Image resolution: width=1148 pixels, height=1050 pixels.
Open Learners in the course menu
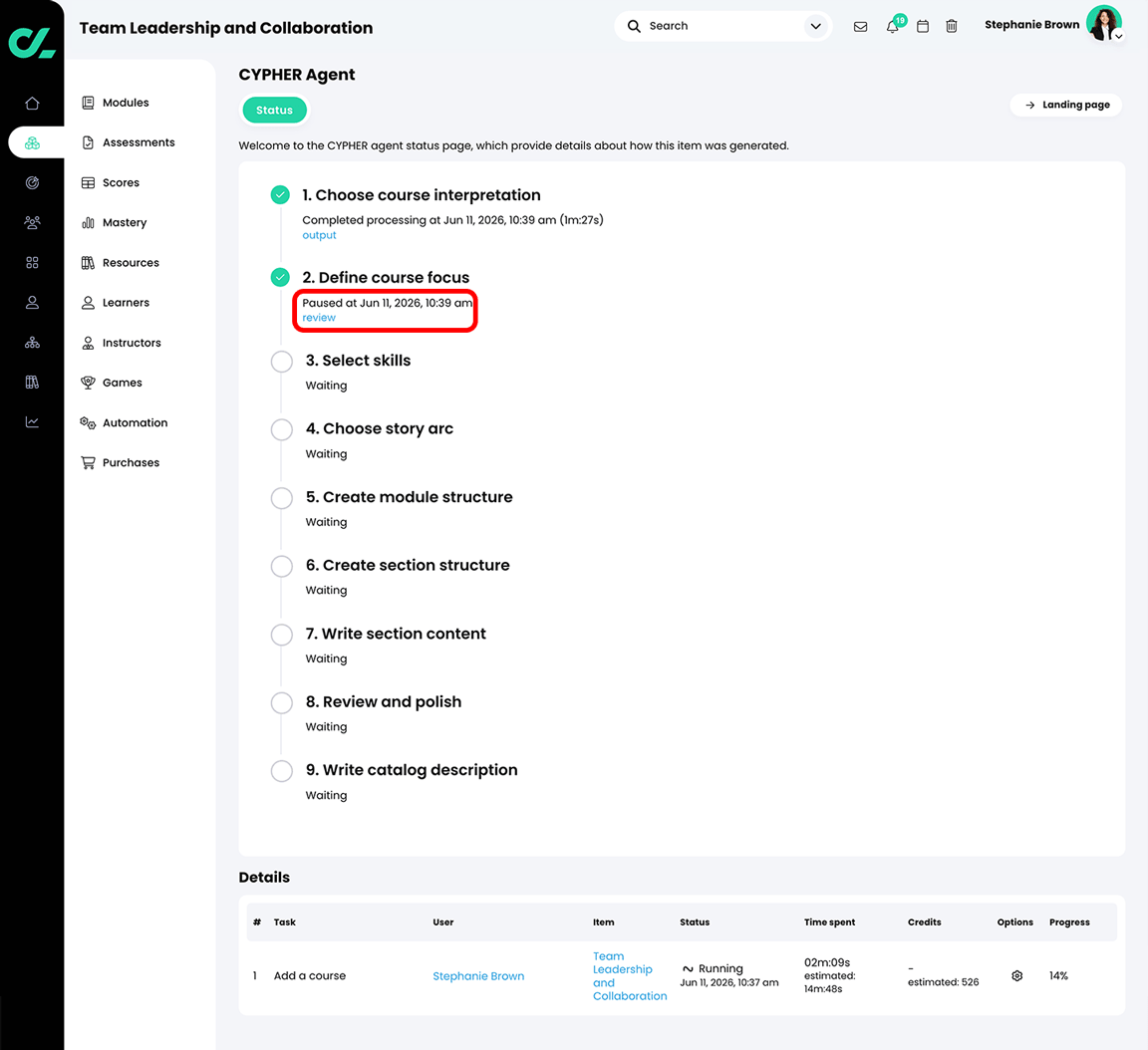pos(126,302)
